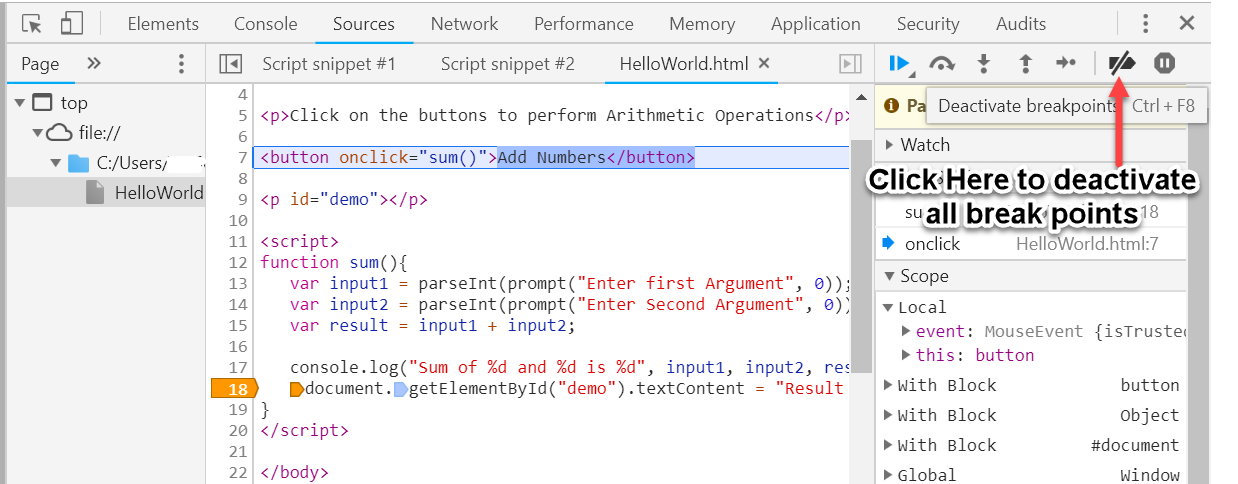Click line number 12 in the gutter
The height and width of the screenshot is (484, 1238).
coord(238,262)
